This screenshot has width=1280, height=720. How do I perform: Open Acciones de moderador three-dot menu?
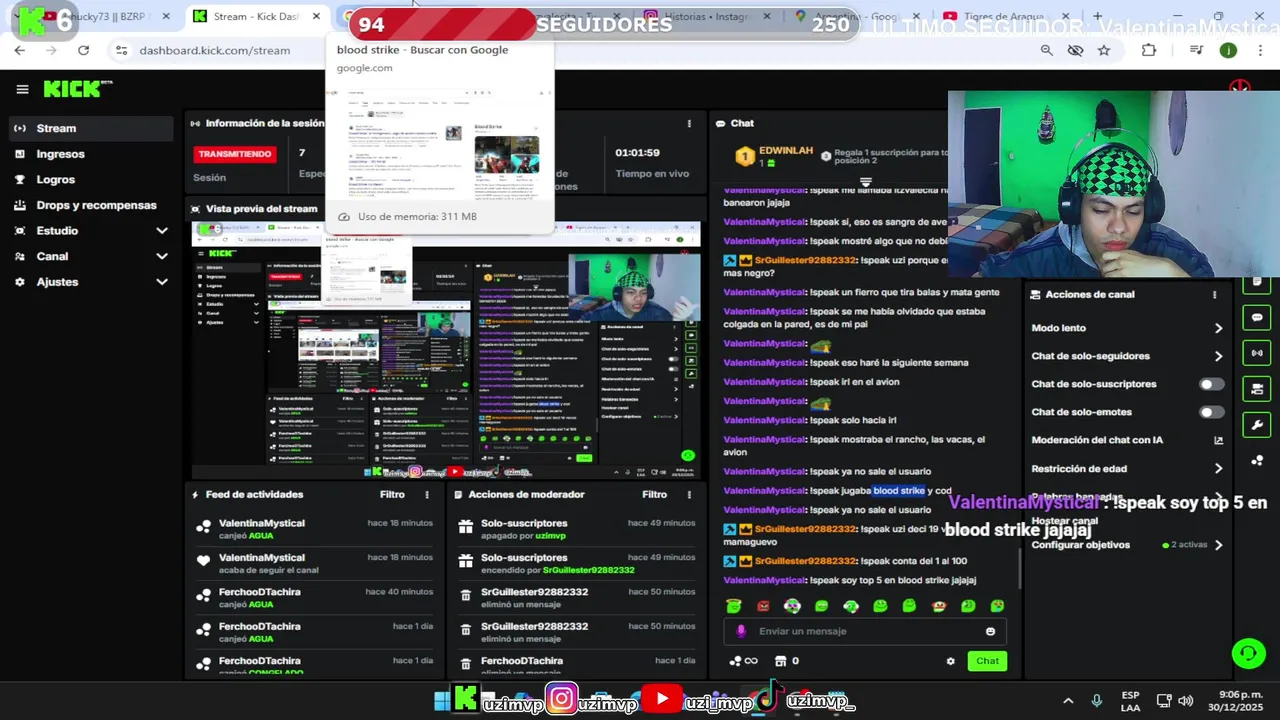689,494
